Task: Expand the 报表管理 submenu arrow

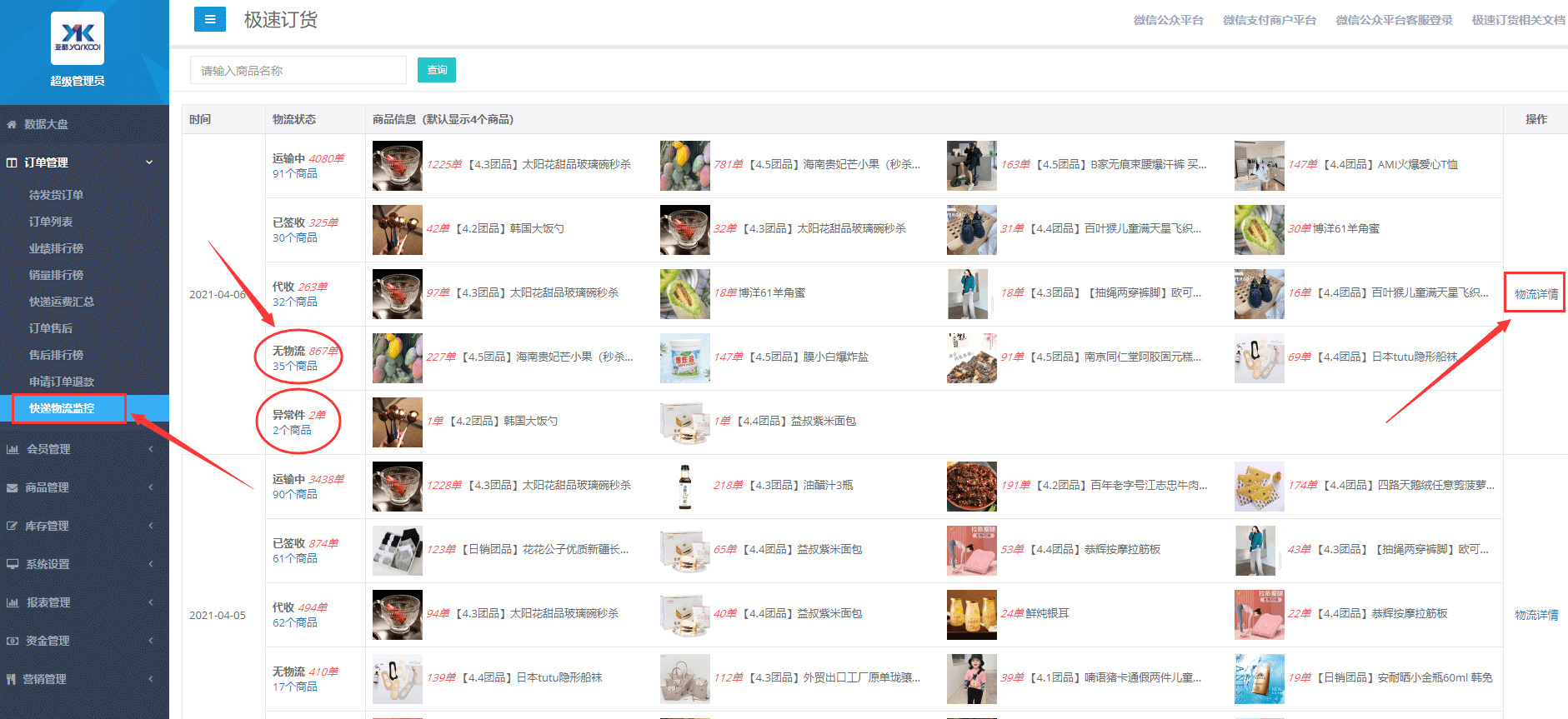Action: click(151, 602)
